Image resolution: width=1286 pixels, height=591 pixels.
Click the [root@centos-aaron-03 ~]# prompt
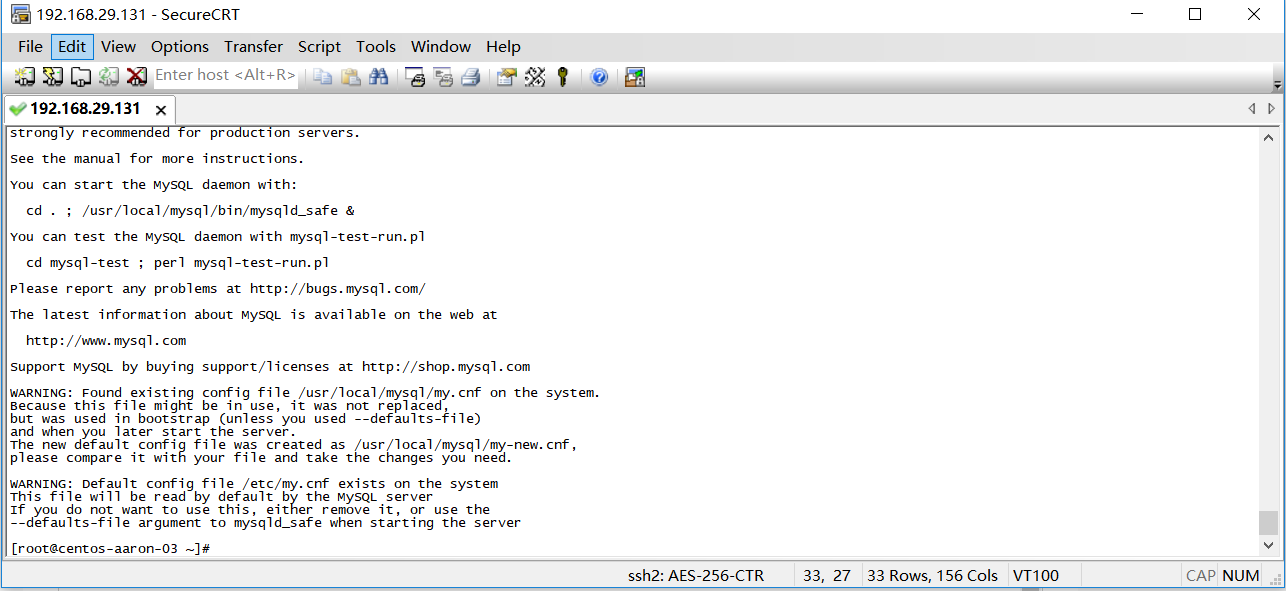[110, 549]
